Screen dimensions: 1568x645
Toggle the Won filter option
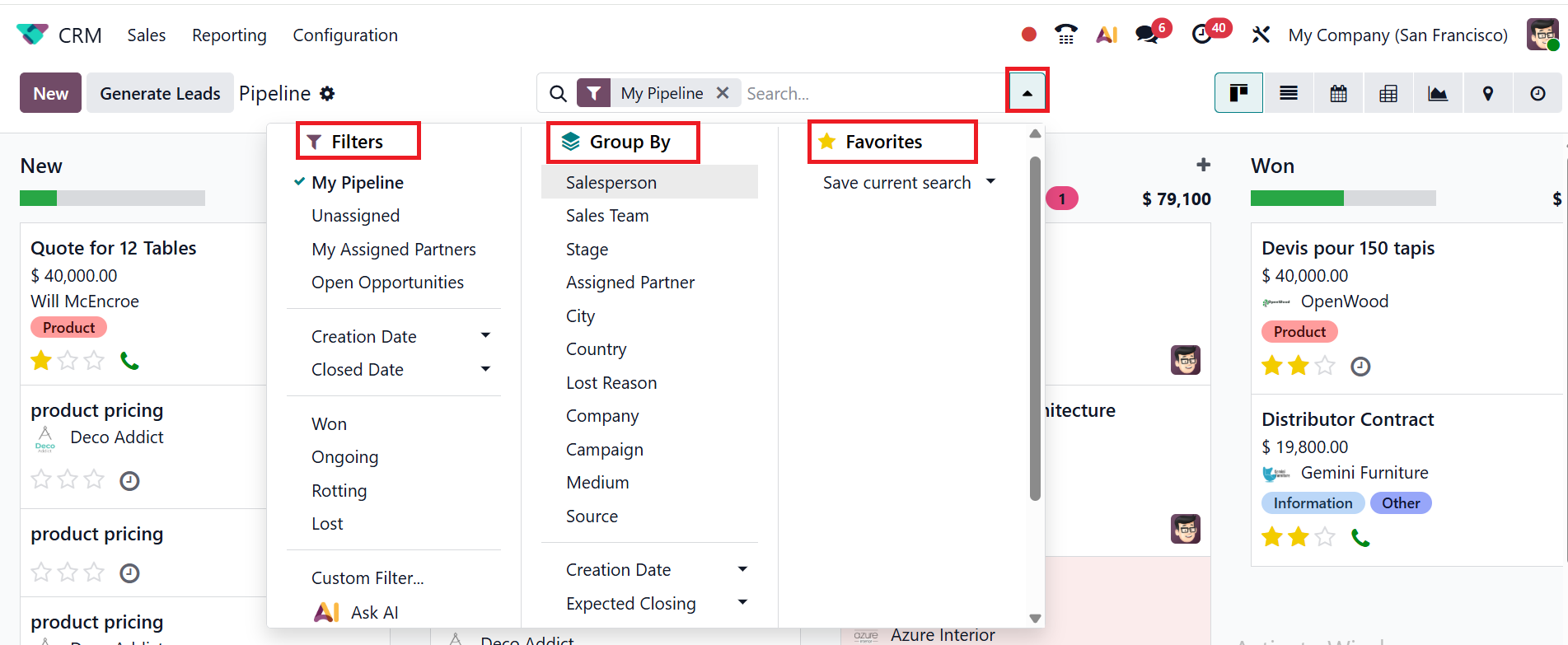pos(329,424)
